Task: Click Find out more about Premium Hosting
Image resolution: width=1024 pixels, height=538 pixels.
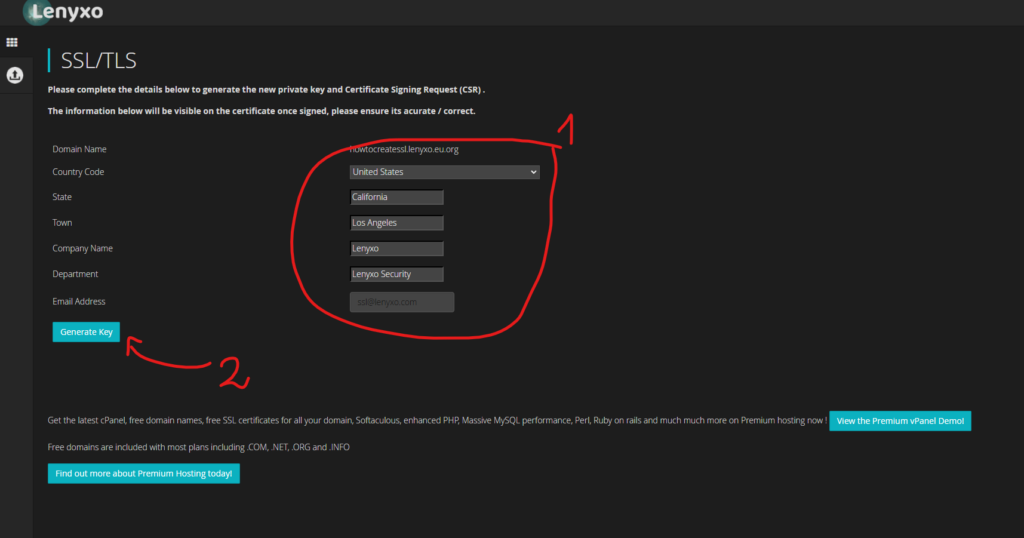Action: [144, 473]
